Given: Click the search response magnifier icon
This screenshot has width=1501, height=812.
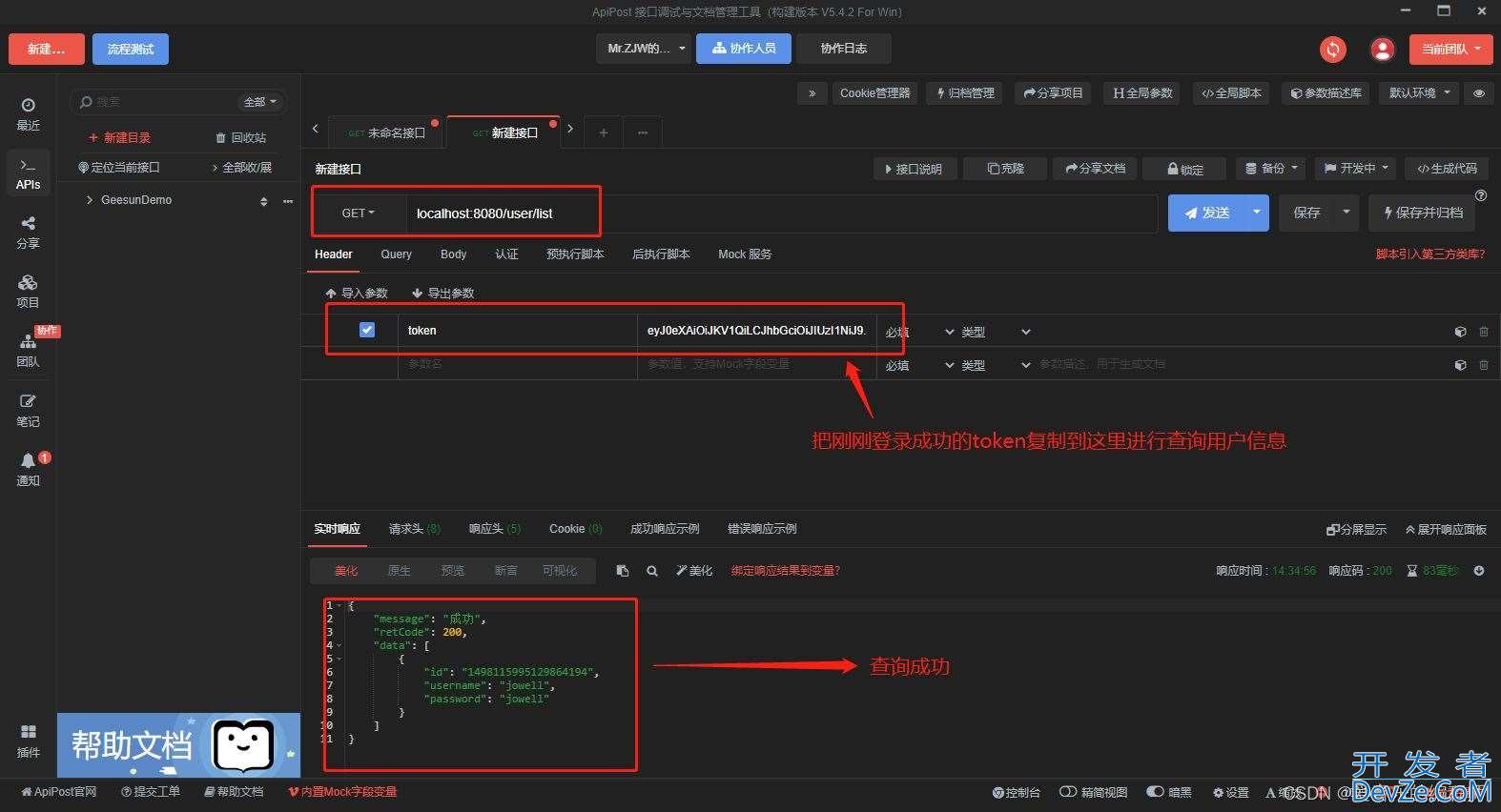Looking at the screenshot, I should 652,571.
